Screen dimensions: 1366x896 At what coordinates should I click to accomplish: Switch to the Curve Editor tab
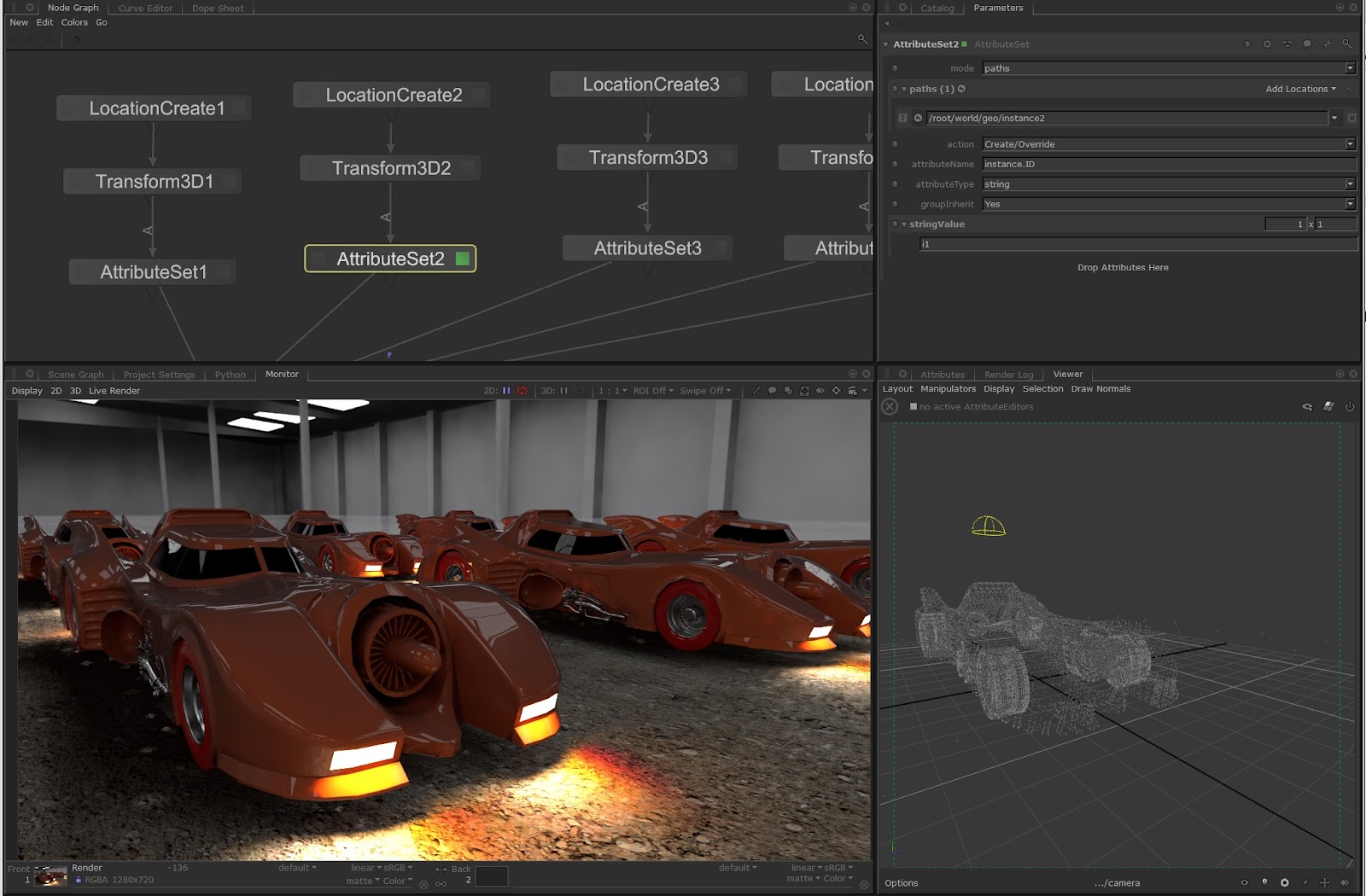pyautogui.click(x=145, y=9)
